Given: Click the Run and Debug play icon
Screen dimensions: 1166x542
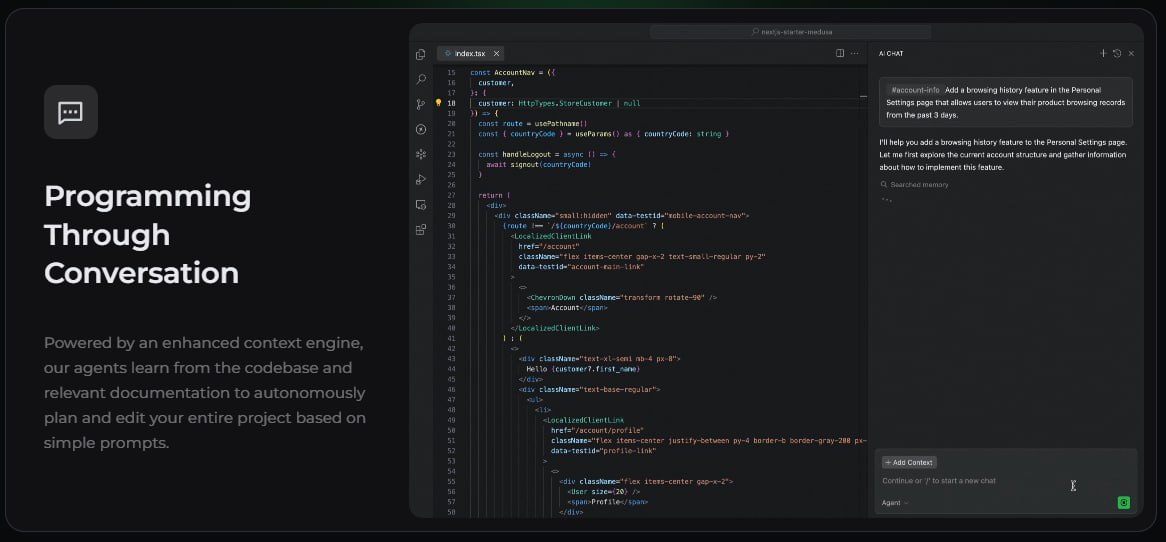Looking at the screenshot, I should [x=421, y=179].
